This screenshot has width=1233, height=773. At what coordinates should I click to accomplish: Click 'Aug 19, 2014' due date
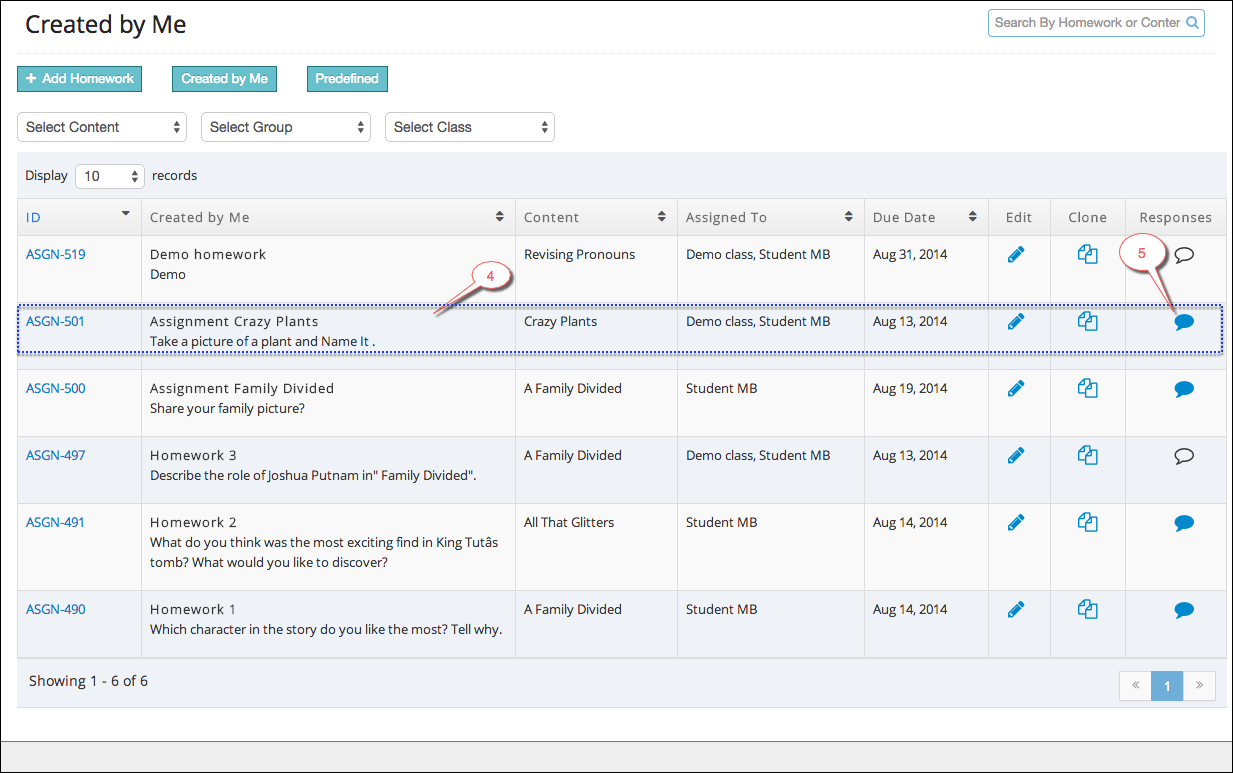(x=910, y=388)
